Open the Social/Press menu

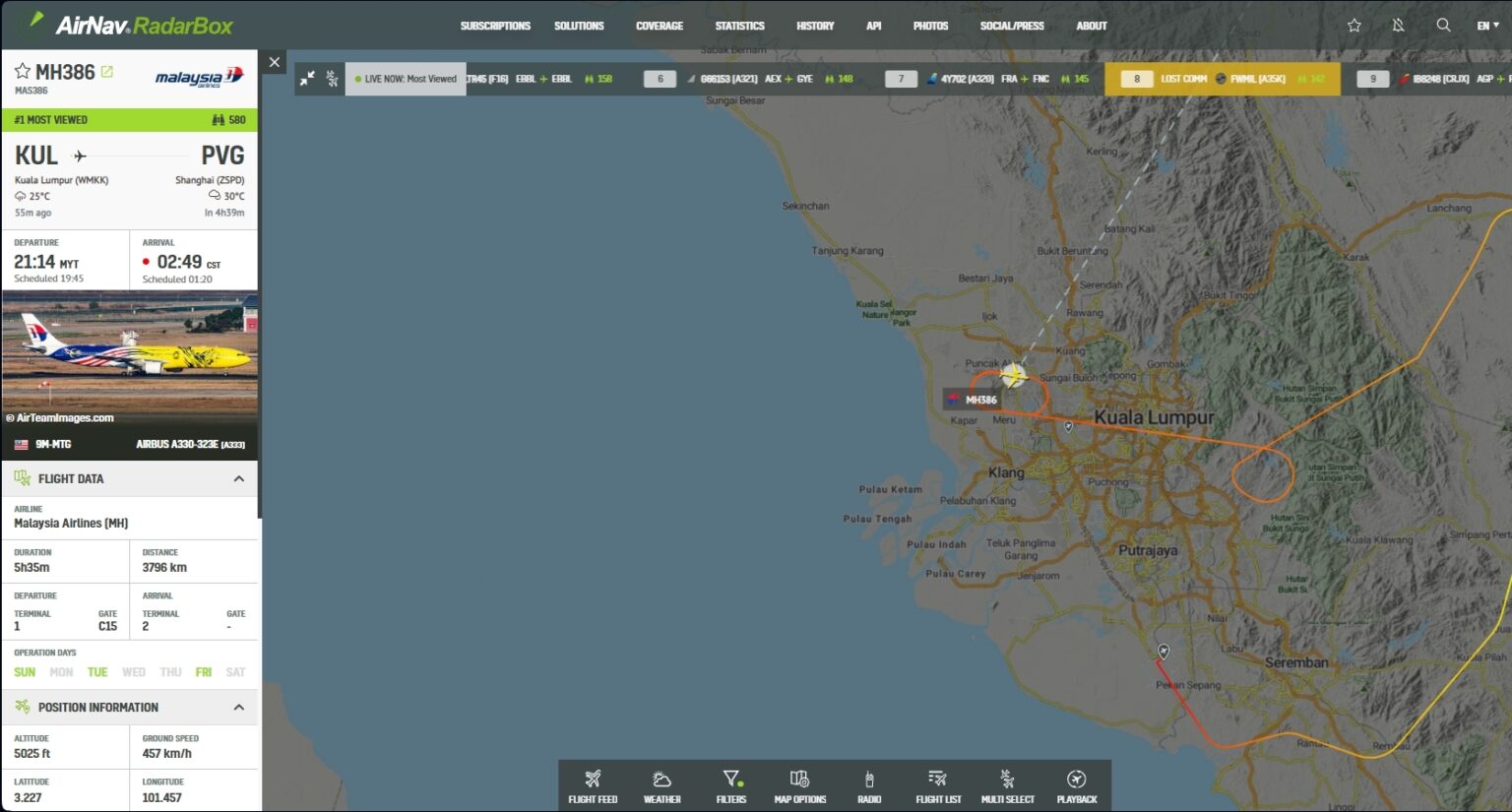[1012, 26]
